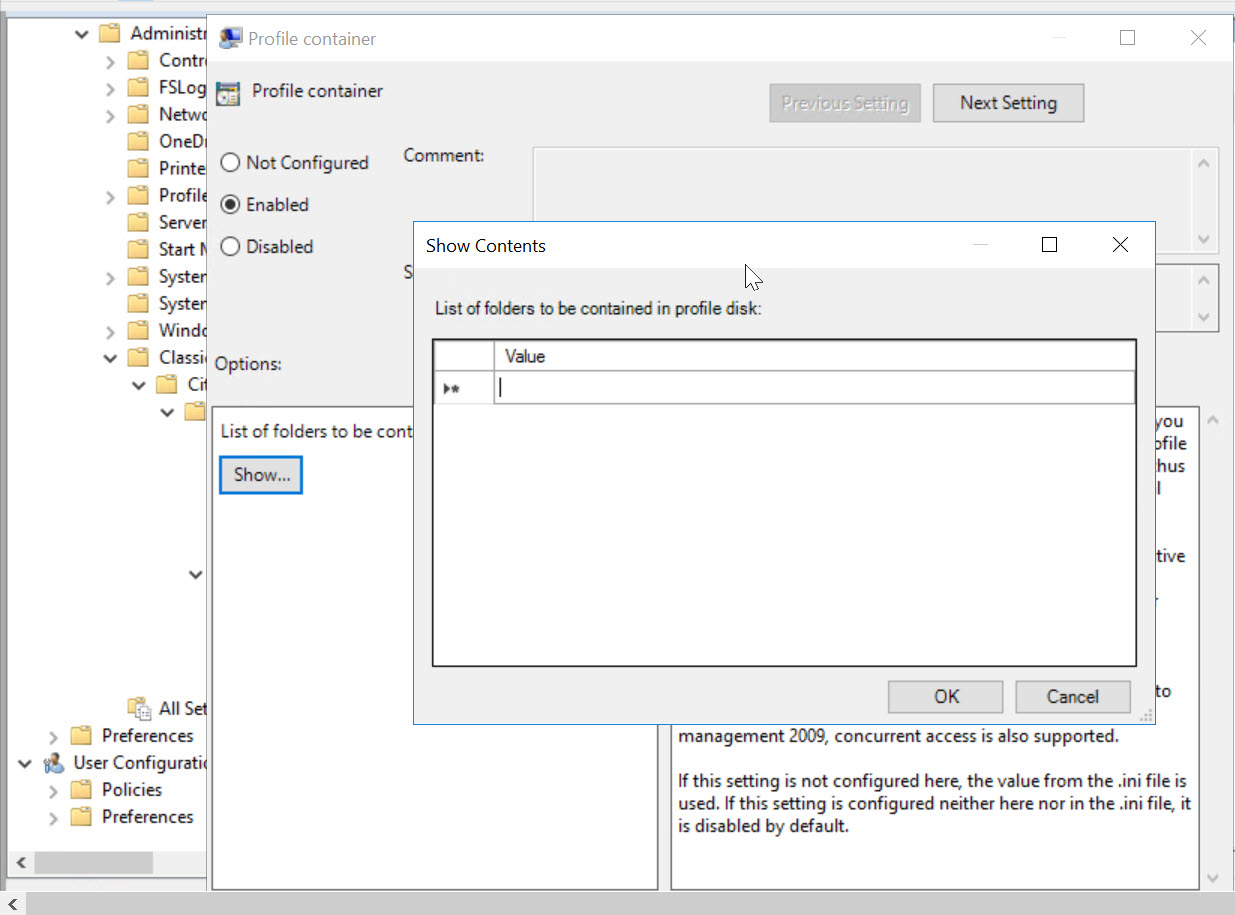
Task: Select the FSLogix folder icon
Action: (x=139, y=87)
